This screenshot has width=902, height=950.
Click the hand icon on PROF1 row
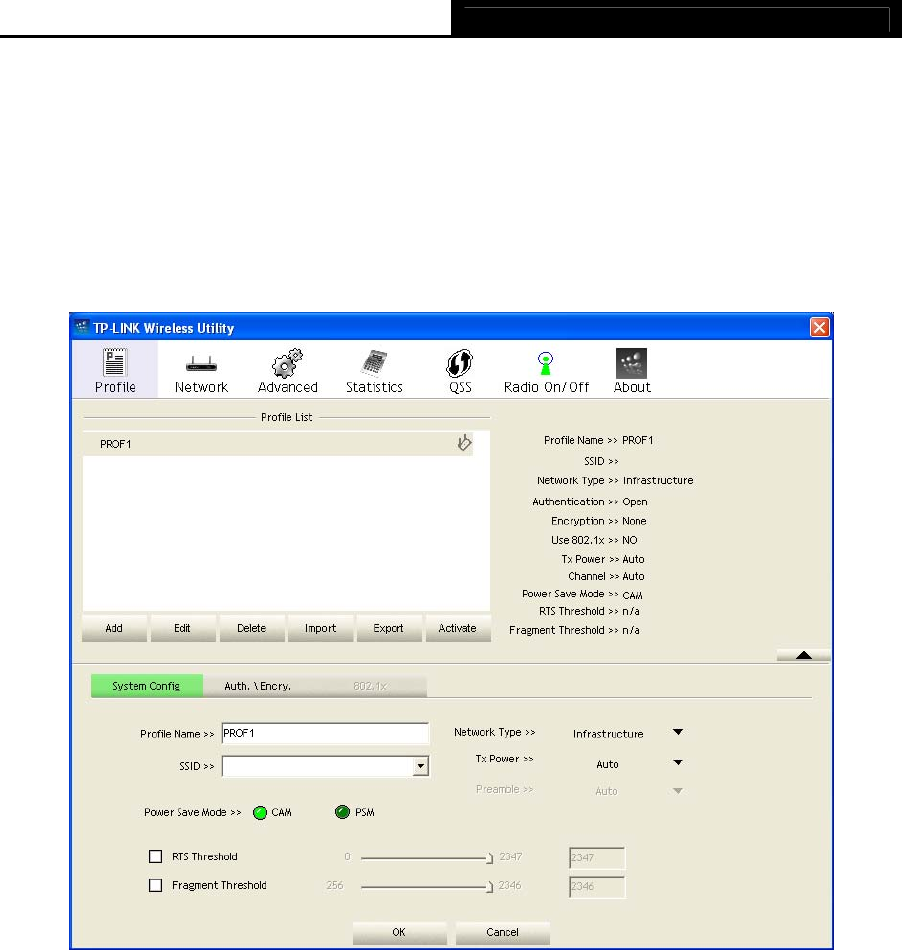tap(464, 443)
